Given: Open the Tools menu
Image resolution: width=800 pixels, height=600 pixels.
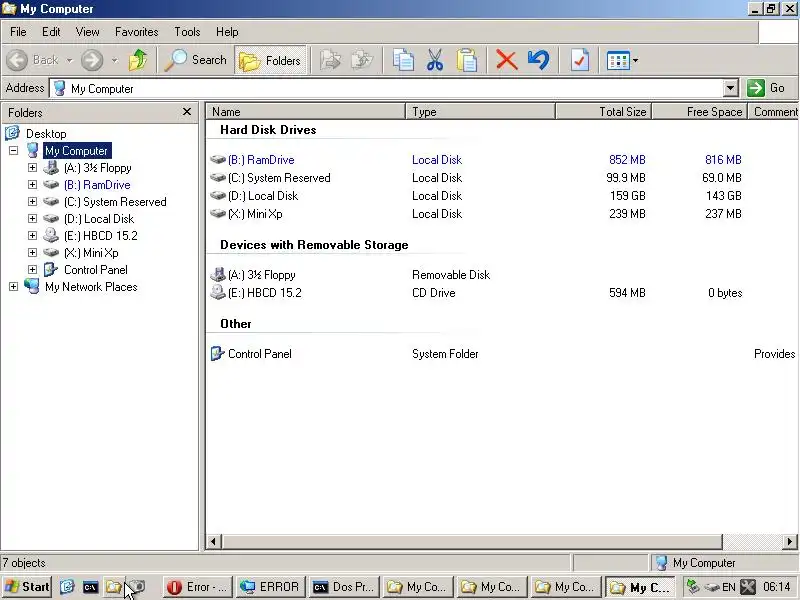Looking at the screenshot, I should click(187, 32).
